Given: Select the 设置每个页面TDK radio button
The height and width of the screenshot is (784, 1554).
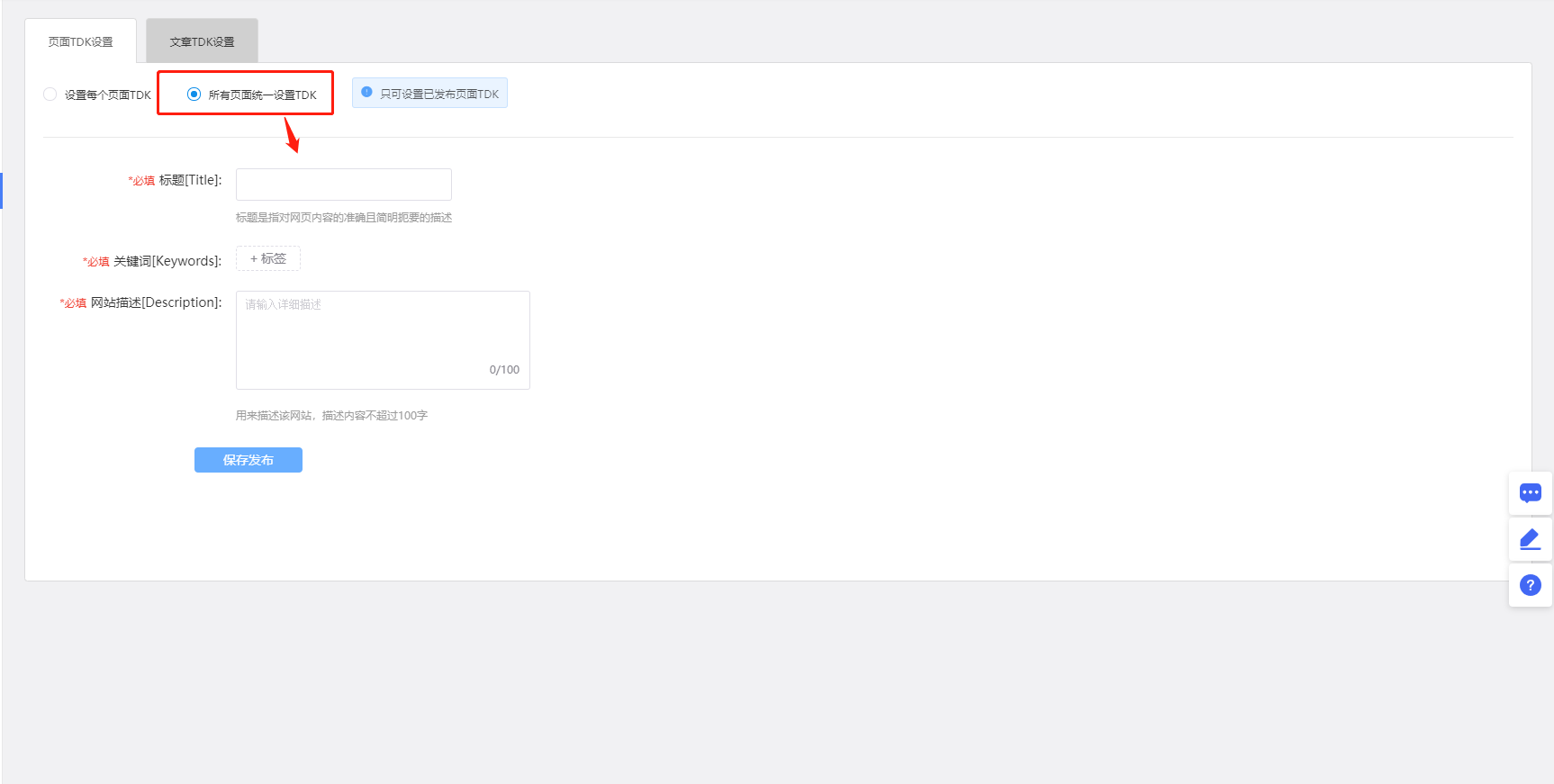Looking at the screenshot, I should pos(50,95).
